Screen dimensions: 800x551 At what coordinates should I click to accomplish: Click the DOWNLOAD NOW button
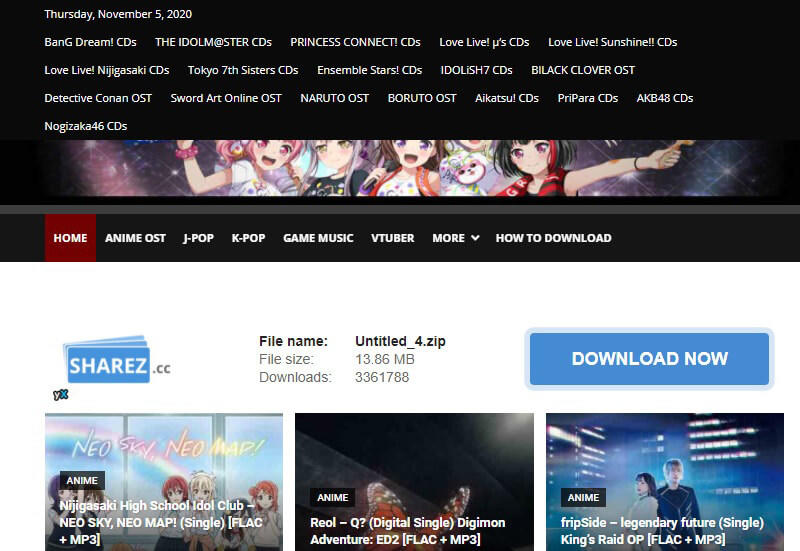[x=649, y=359]
